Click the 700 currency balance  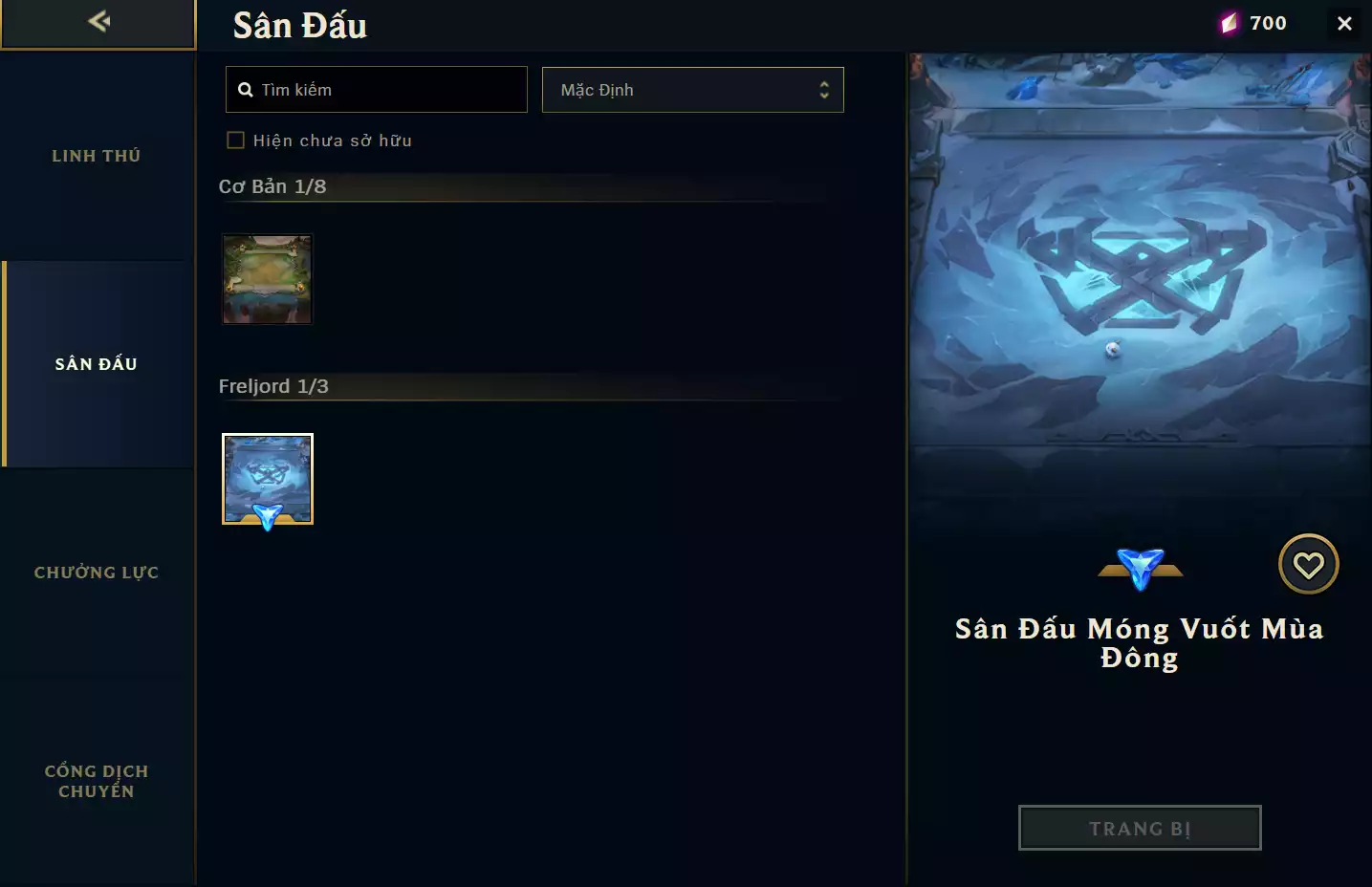coord(1268,23)
